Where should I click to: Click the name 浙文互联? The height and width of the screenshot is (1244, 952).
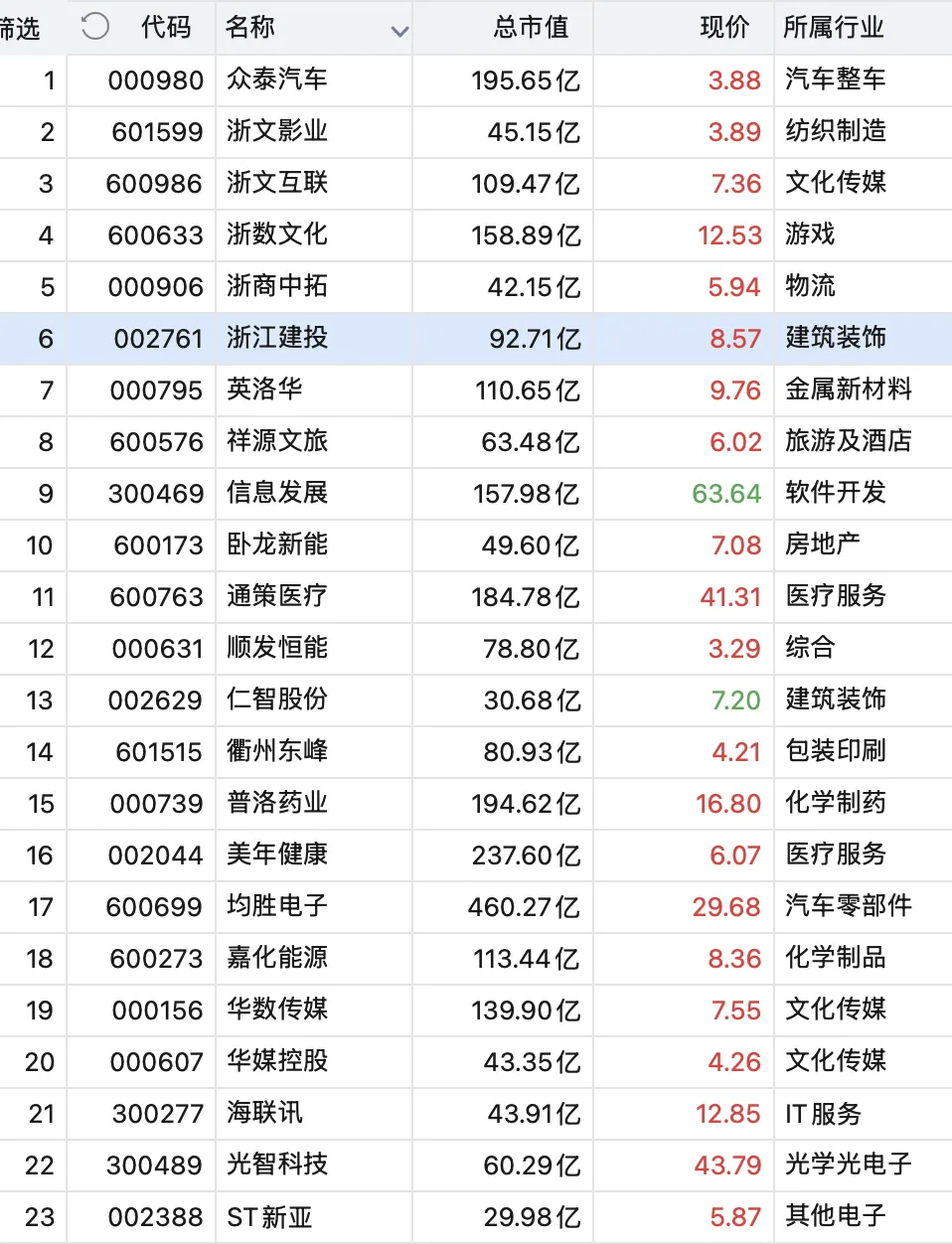click(277, 183)
